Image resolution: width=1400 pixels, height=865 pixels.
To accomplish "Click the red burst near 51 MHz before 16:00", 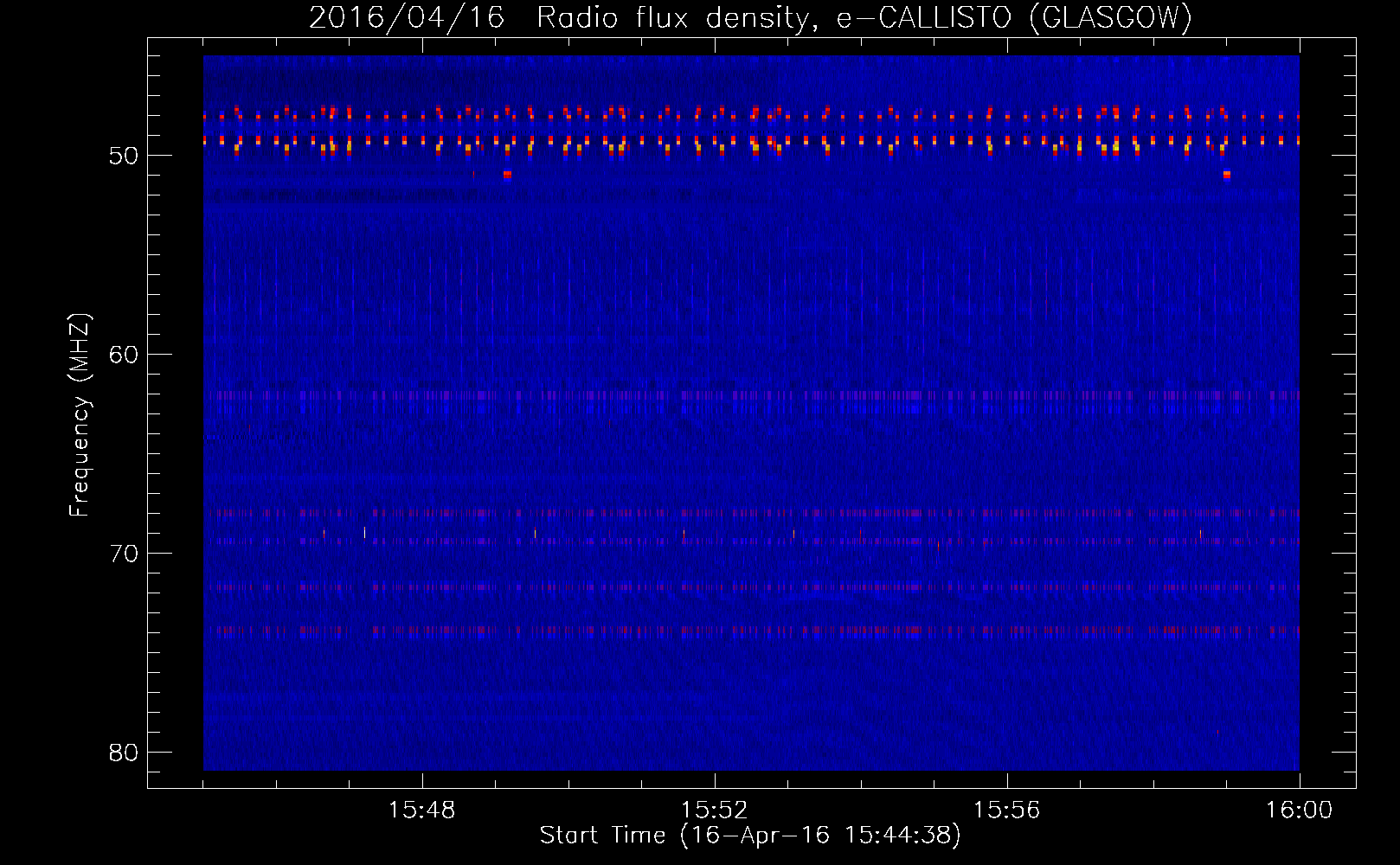I will (x=1226, y=175).
